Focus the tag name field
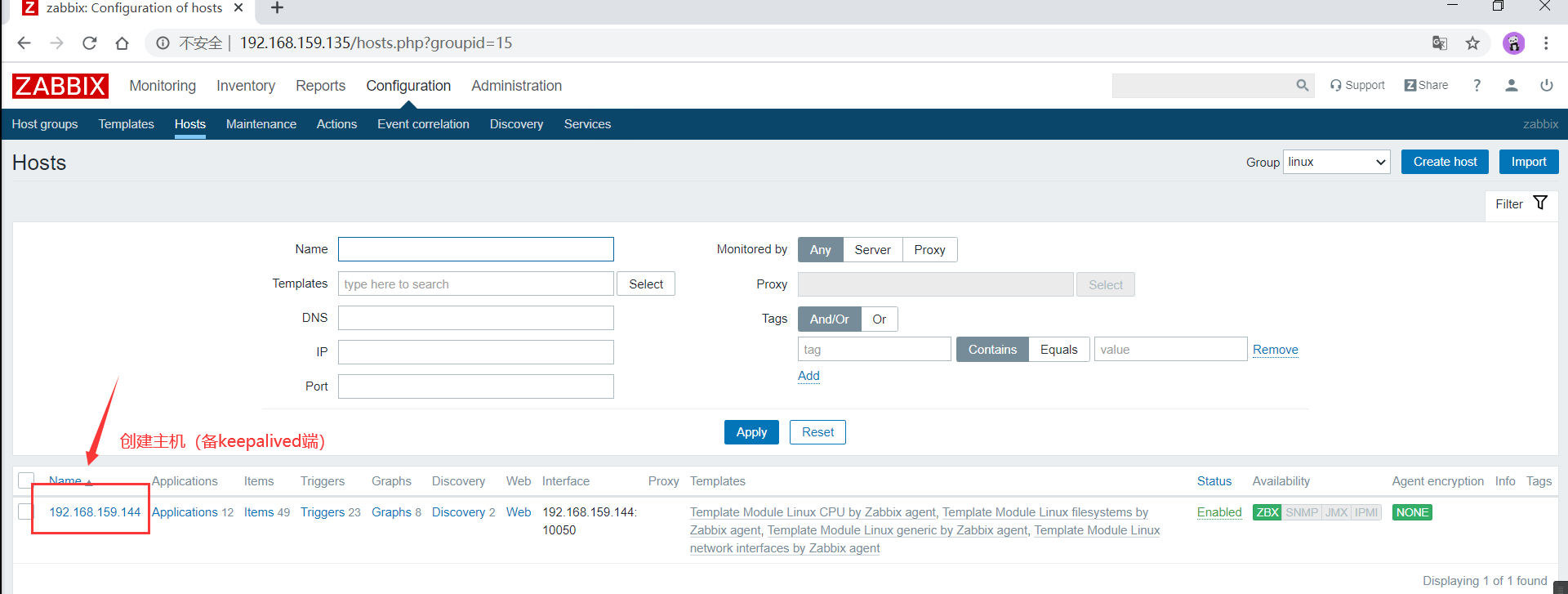 [x=874, y=350]
